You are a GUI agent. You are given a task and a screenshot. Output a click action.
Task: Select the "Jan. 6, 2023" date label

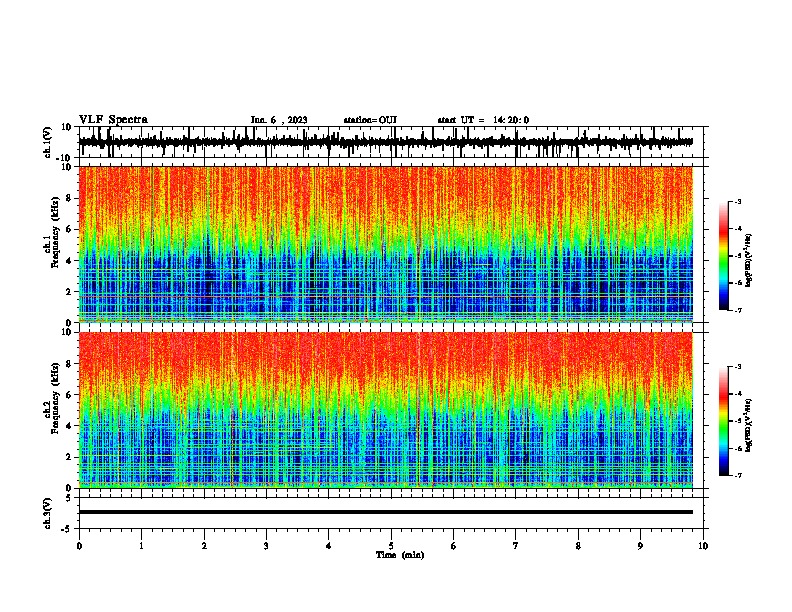pos(279,120)
